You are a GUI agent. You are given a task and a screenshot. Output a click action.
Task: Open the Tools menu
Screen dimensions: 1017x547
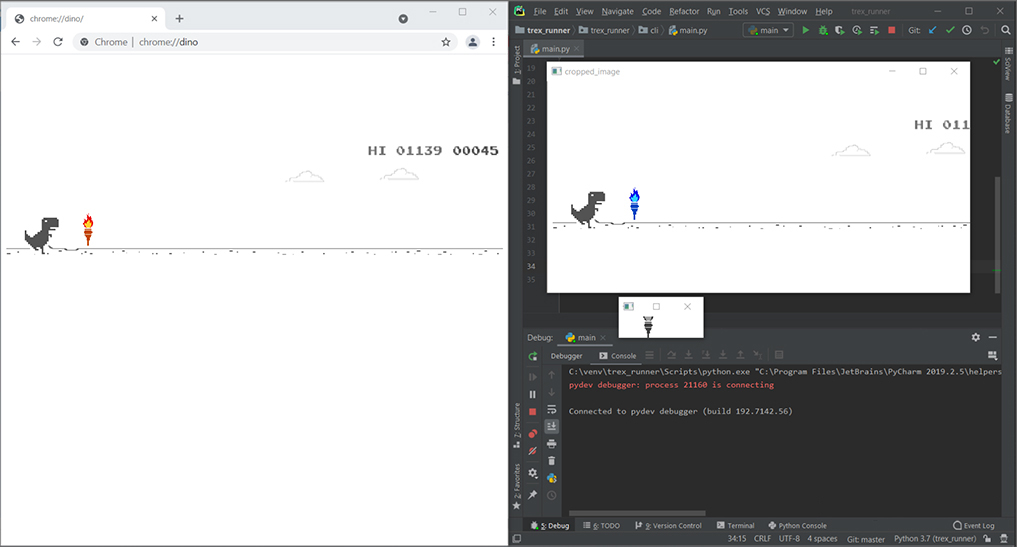[738, 11]
